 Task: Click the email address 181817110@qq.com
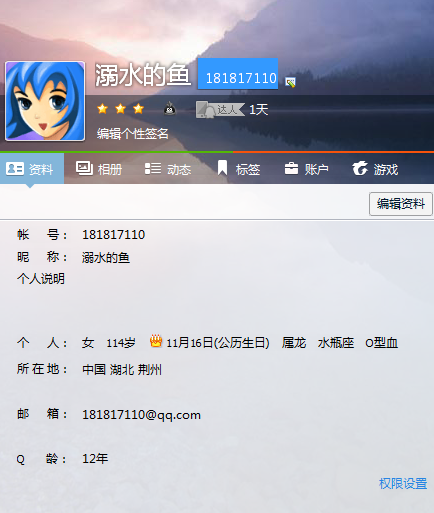[141, 415]
